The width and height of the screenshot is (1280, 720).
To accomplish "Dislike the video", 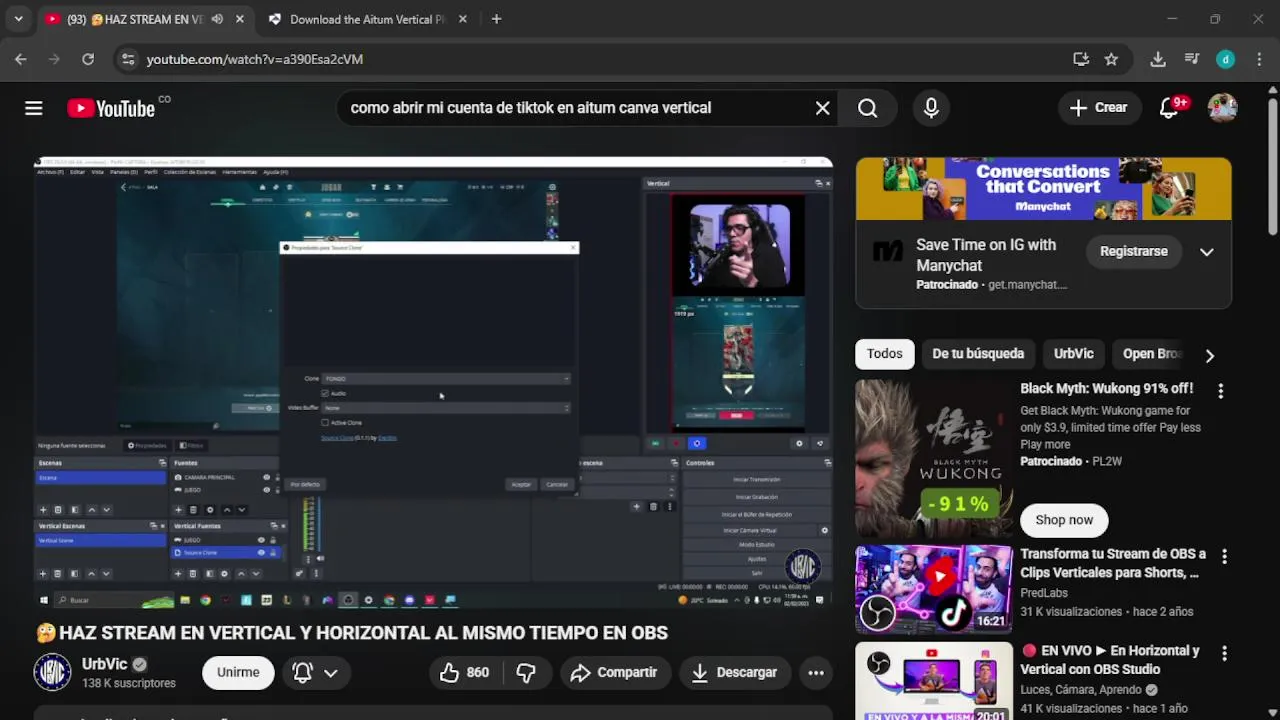I will pos(526,673).
